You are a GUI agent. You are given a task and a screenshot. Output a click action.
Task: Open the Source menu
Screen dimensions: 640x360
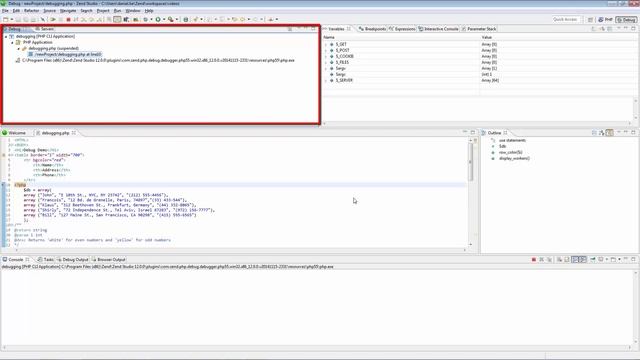coord(50,11)
